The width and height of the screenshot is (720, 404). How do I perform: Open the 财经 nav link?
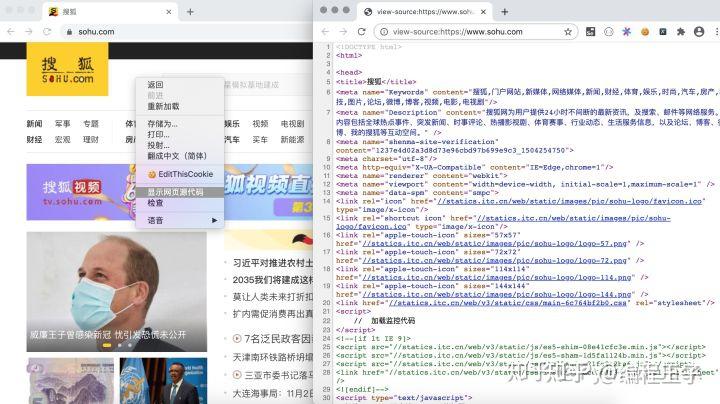(x=34, y=139)
